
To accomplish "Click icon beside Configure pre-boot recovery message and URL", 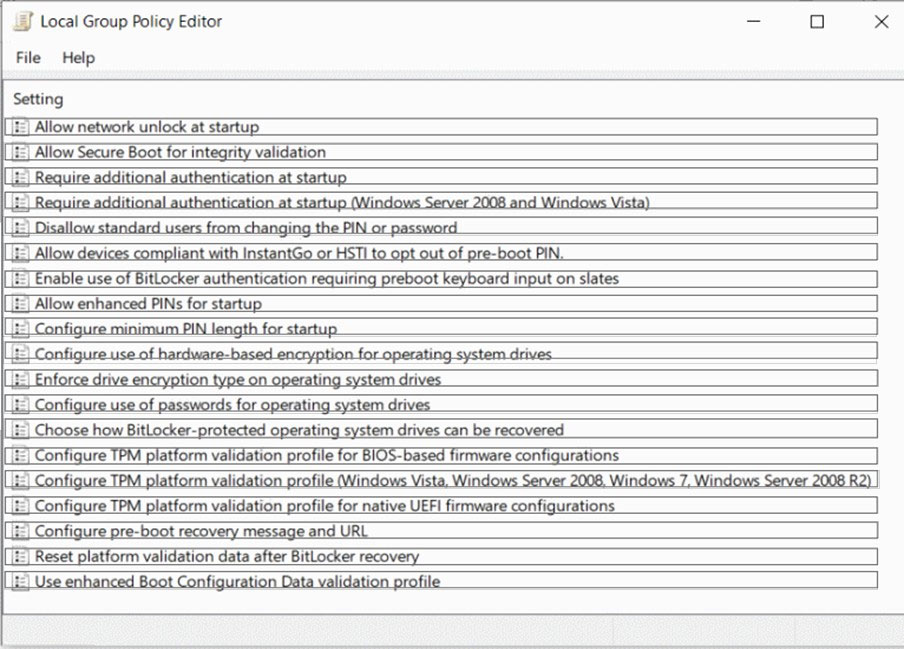I will click(21, 531).
